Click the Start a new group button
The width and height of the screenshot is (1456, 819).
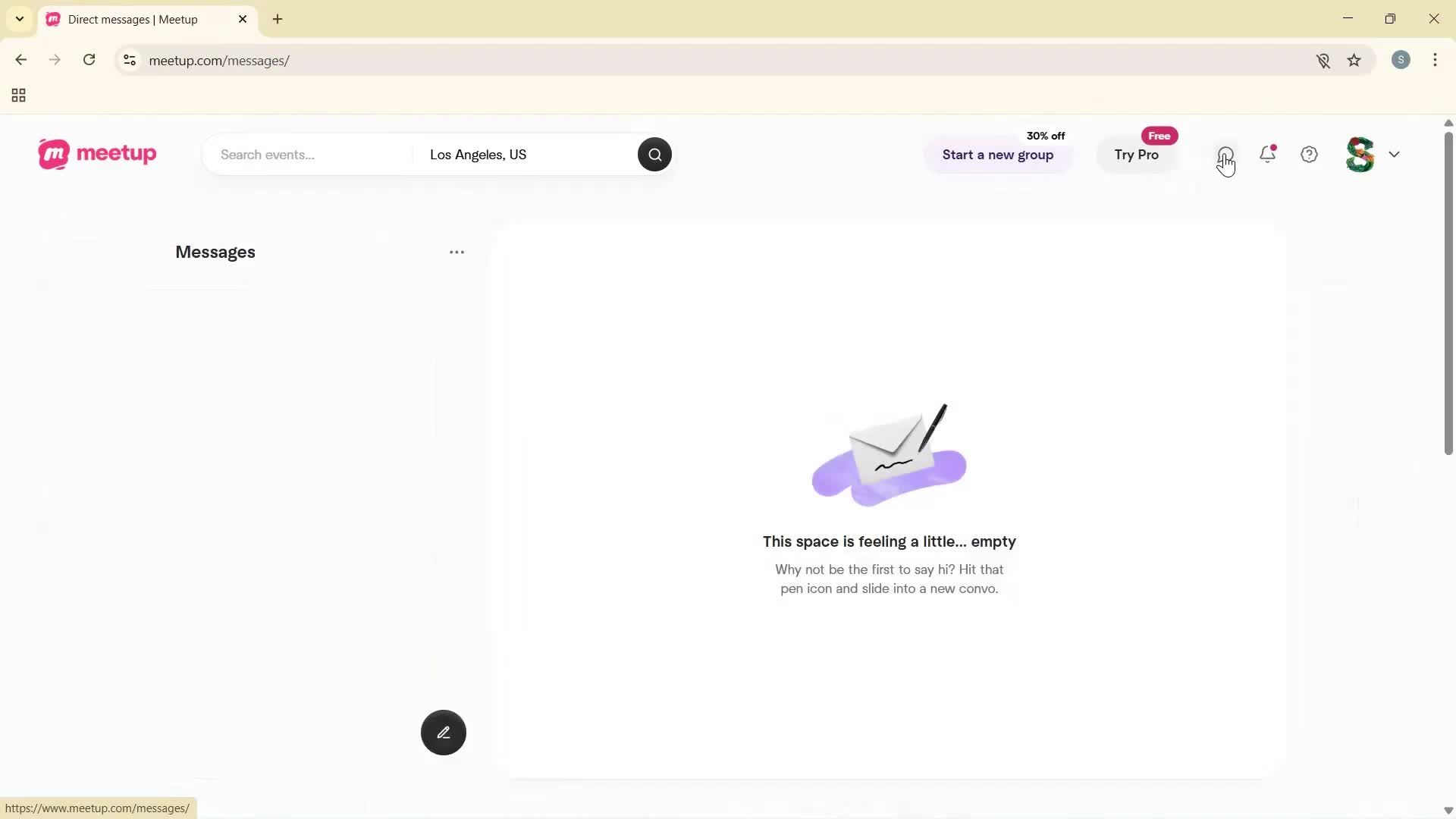[x=997, y=155]
